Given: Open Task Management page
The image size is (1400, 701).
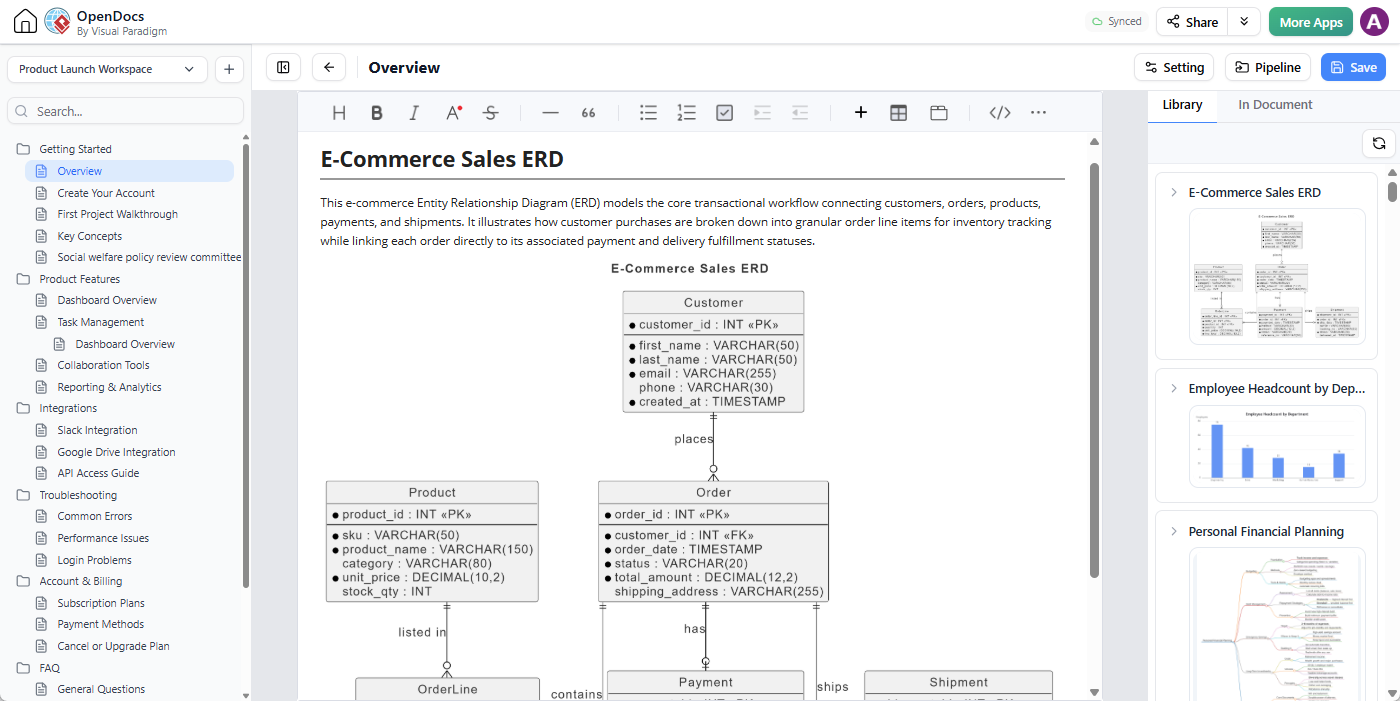Looking at the screenshot, I should pyautogui.click(x=100, y=322).
